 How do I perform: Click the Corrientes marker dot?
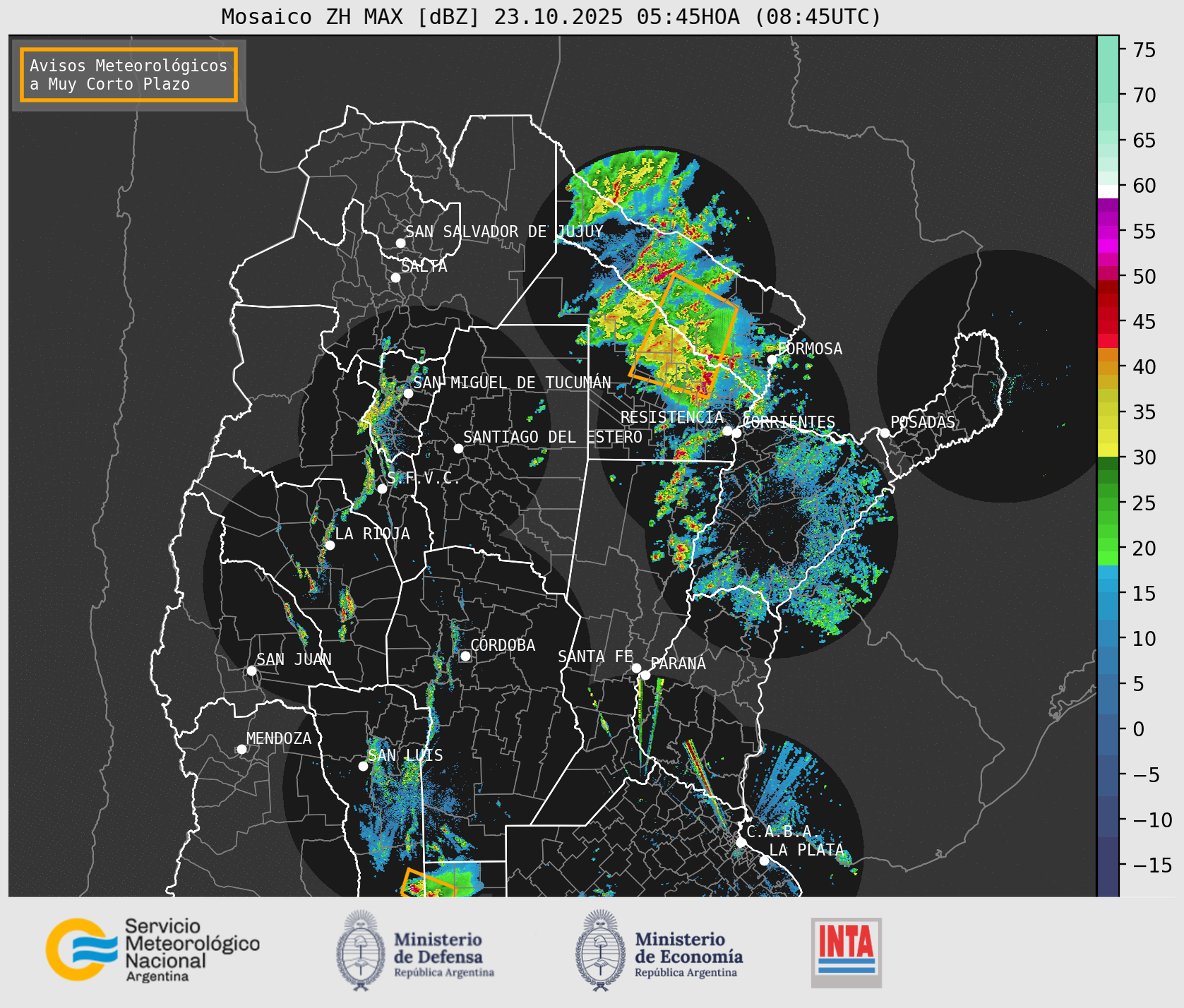coord(736,433)
